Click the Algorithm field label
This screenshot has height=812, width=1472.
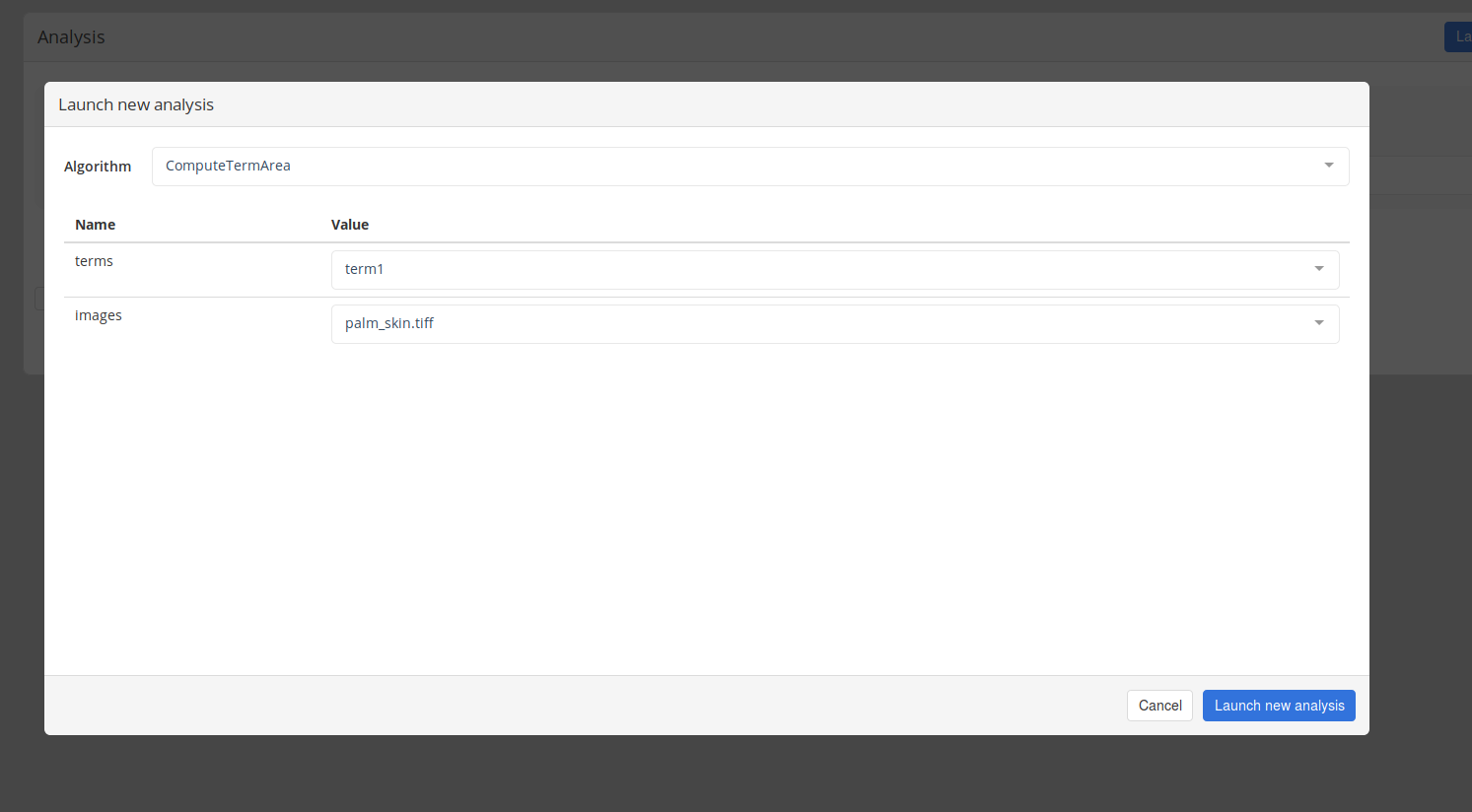98,167
